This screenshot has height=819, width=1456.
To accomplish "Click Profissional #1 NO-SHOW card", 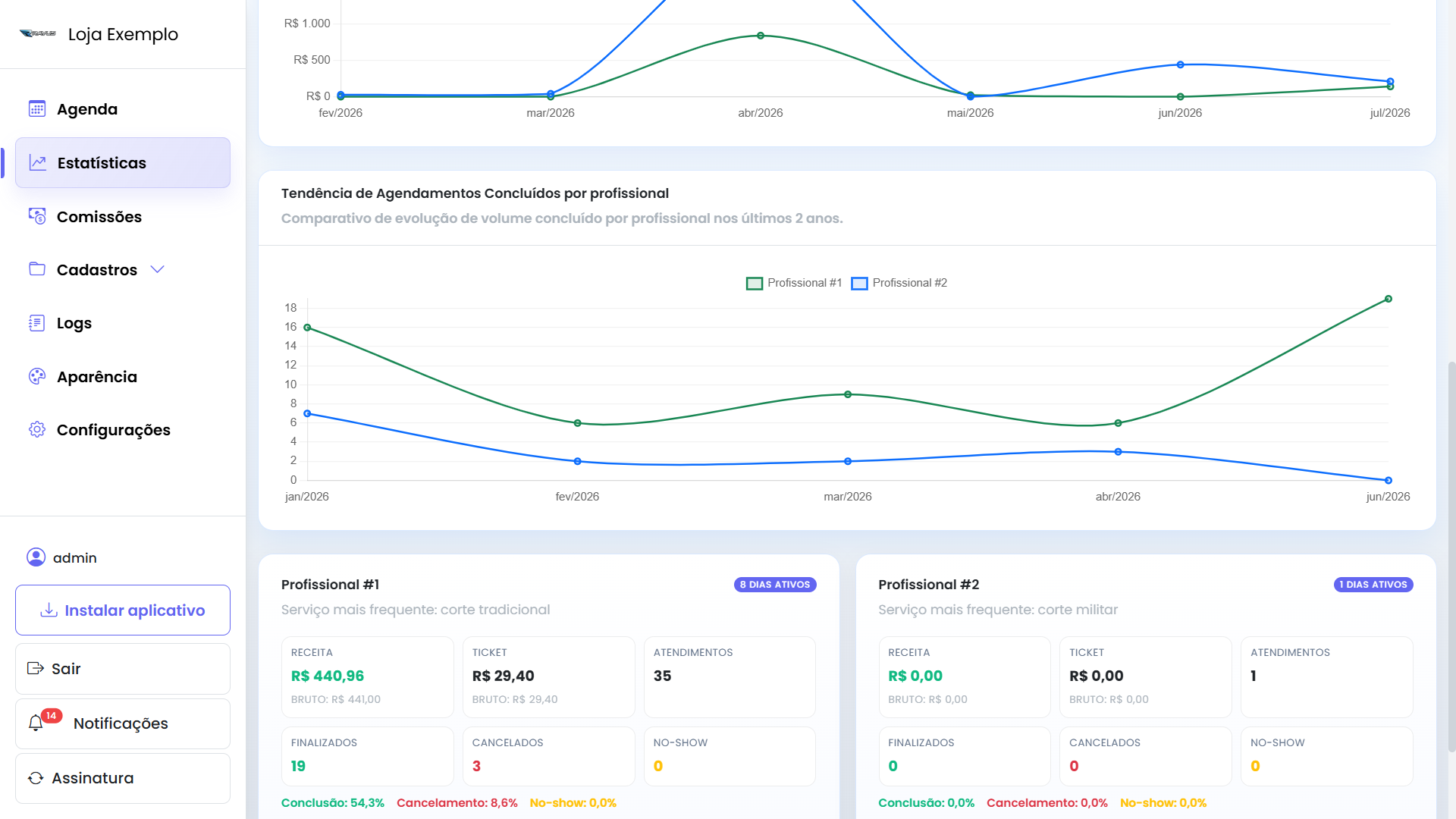I will [730, 756].
